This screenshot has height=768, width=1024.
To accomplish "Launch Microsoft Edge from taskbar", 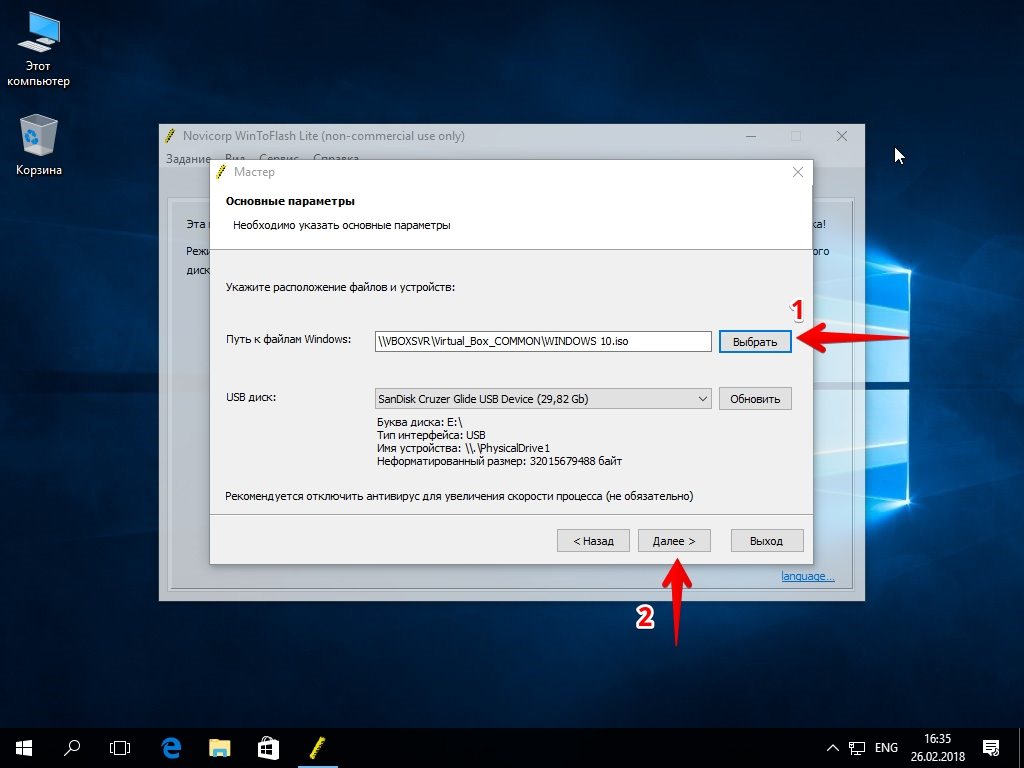I will [171, 748].
